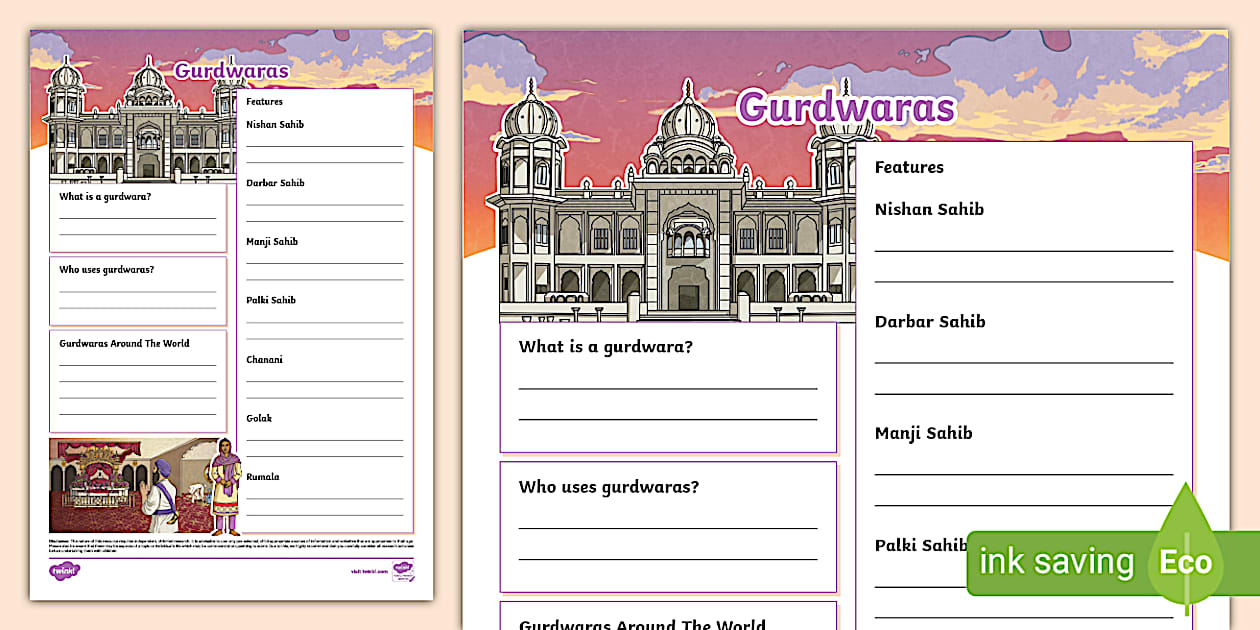Click the Twinkl quality badge bottom right of thumbnail

[402, 570]
